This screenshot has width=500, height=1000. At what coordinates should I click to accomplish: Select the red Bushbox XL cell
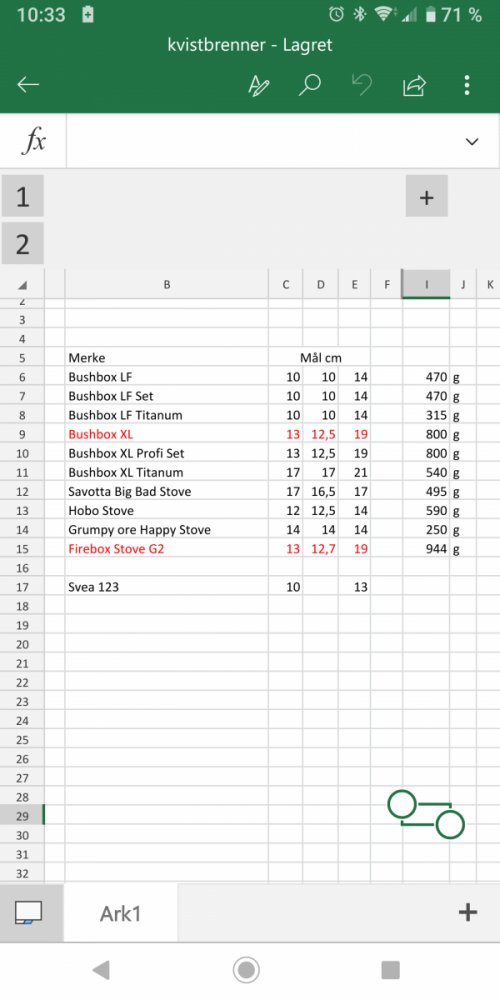166,434
